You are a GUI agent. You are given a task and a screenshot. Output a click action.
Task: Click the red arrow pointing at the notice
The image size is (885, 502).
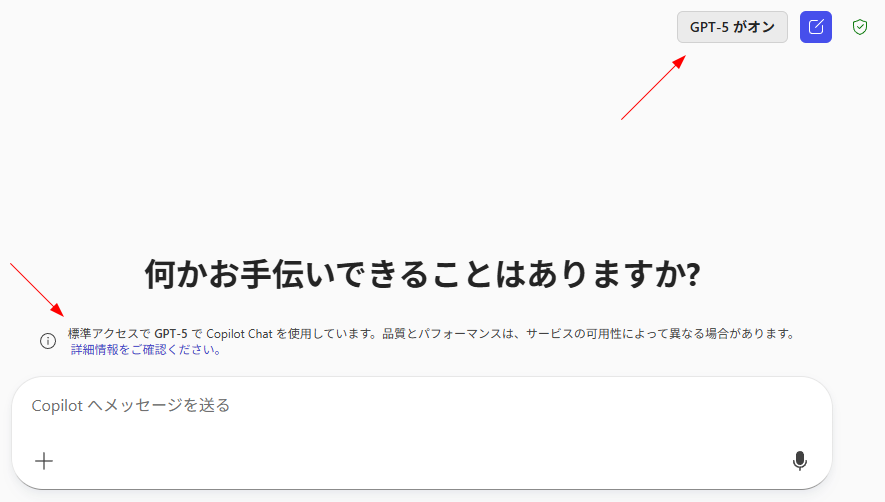[37, 290]
